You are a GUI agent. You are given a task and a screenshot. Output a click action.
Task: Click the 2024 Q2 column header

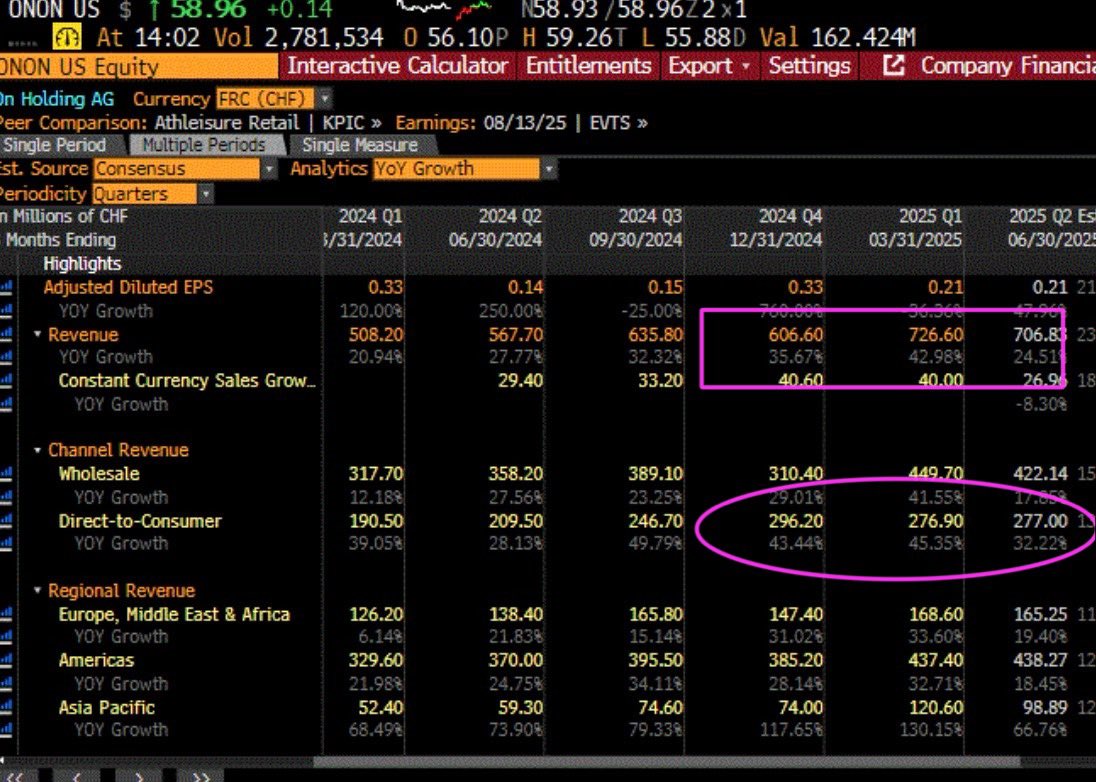(510, 216)
